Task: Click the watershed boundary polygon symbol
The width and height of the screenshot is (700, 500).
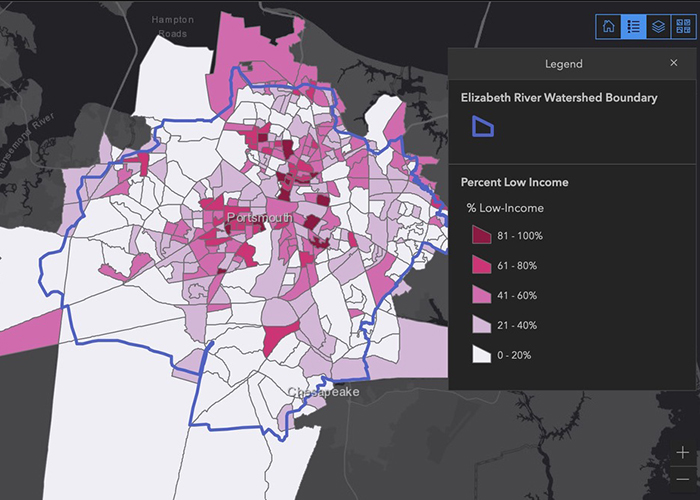Action: [483, 126]
